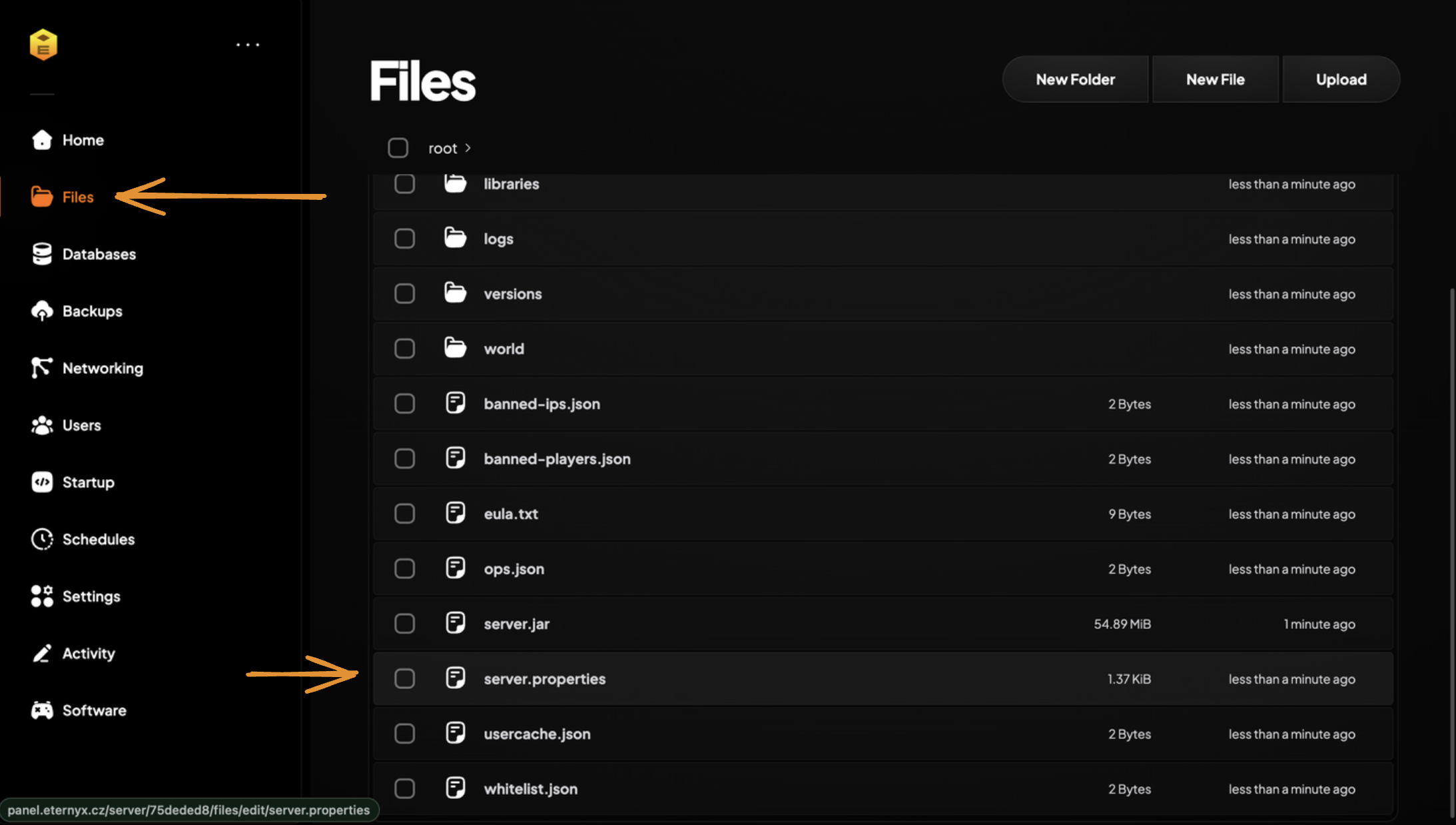Open Databases via its cylinder icon
The height and width of the screenshot is (825, 1456).
[x=42, y=254]
